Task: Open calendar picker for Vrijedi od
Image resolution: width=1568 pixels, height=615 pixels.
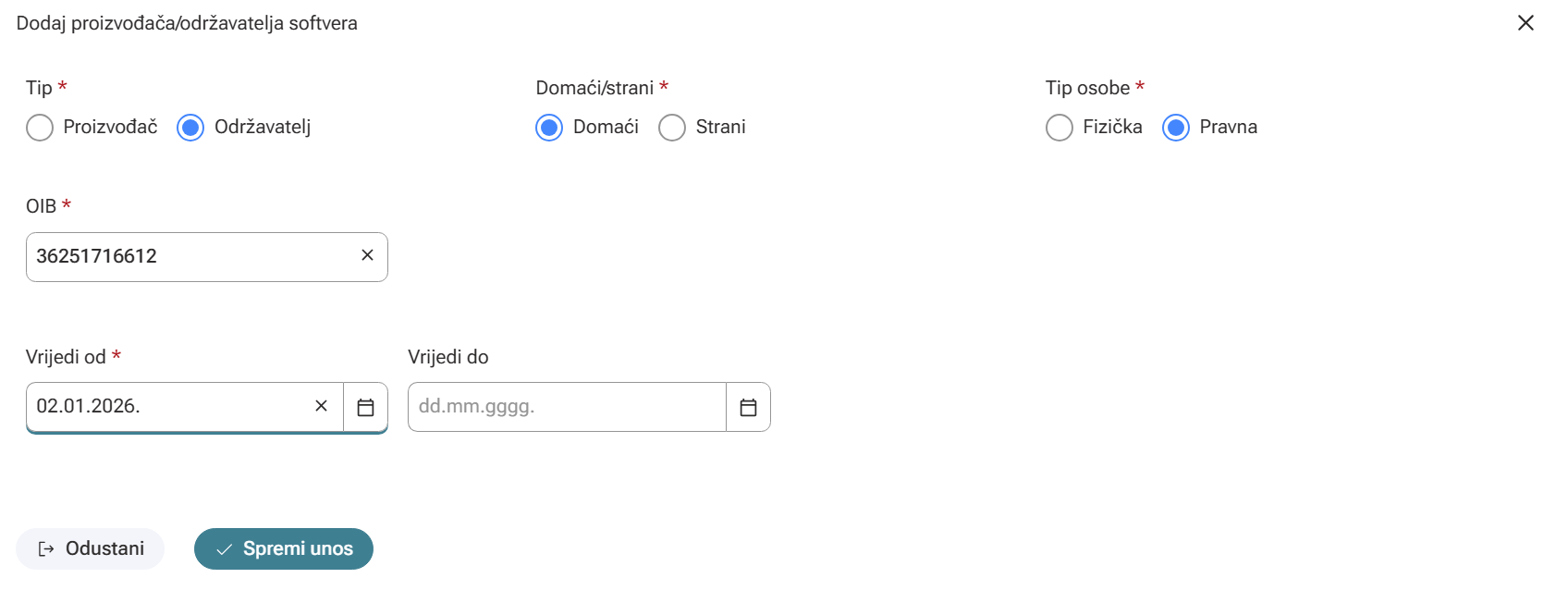Action: pyautogui.click(x=366, y=407)
